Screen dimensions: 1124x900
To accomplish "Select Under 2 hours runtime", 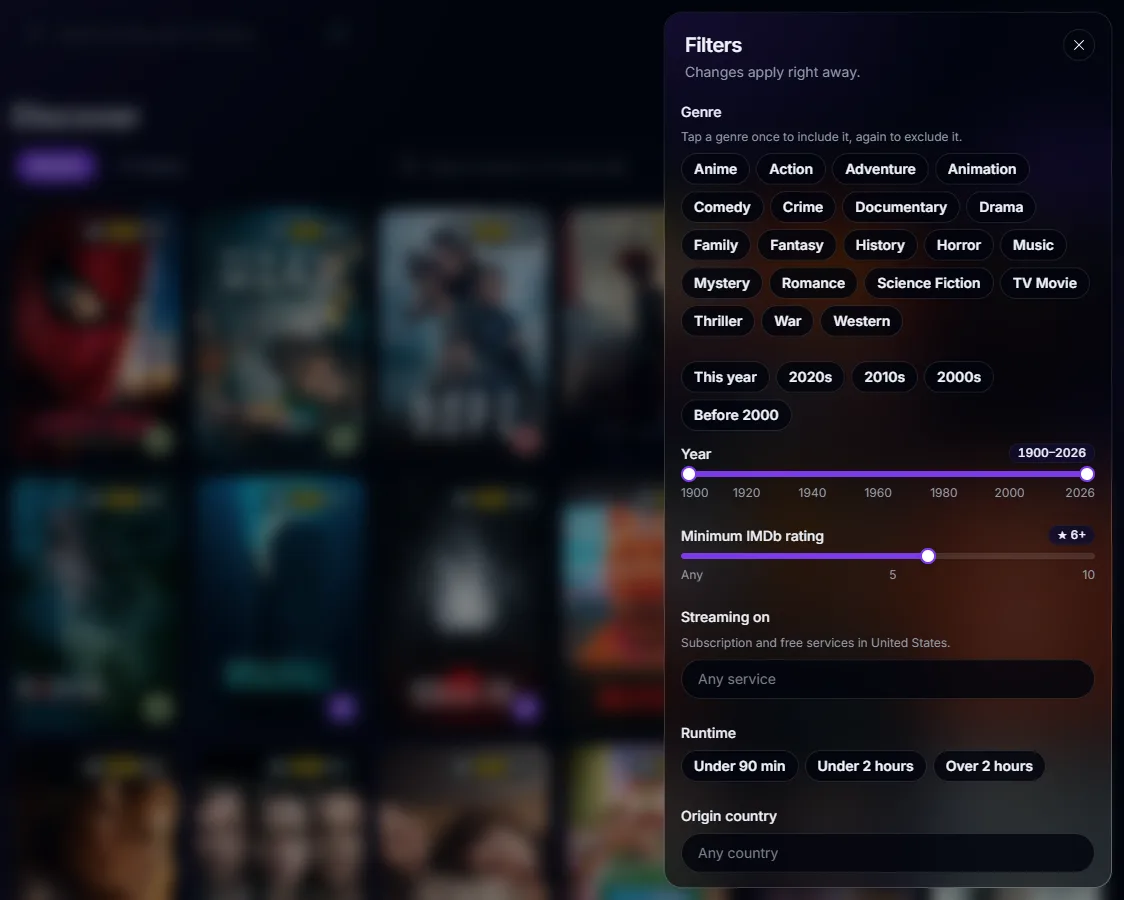I will click(865, 766).
